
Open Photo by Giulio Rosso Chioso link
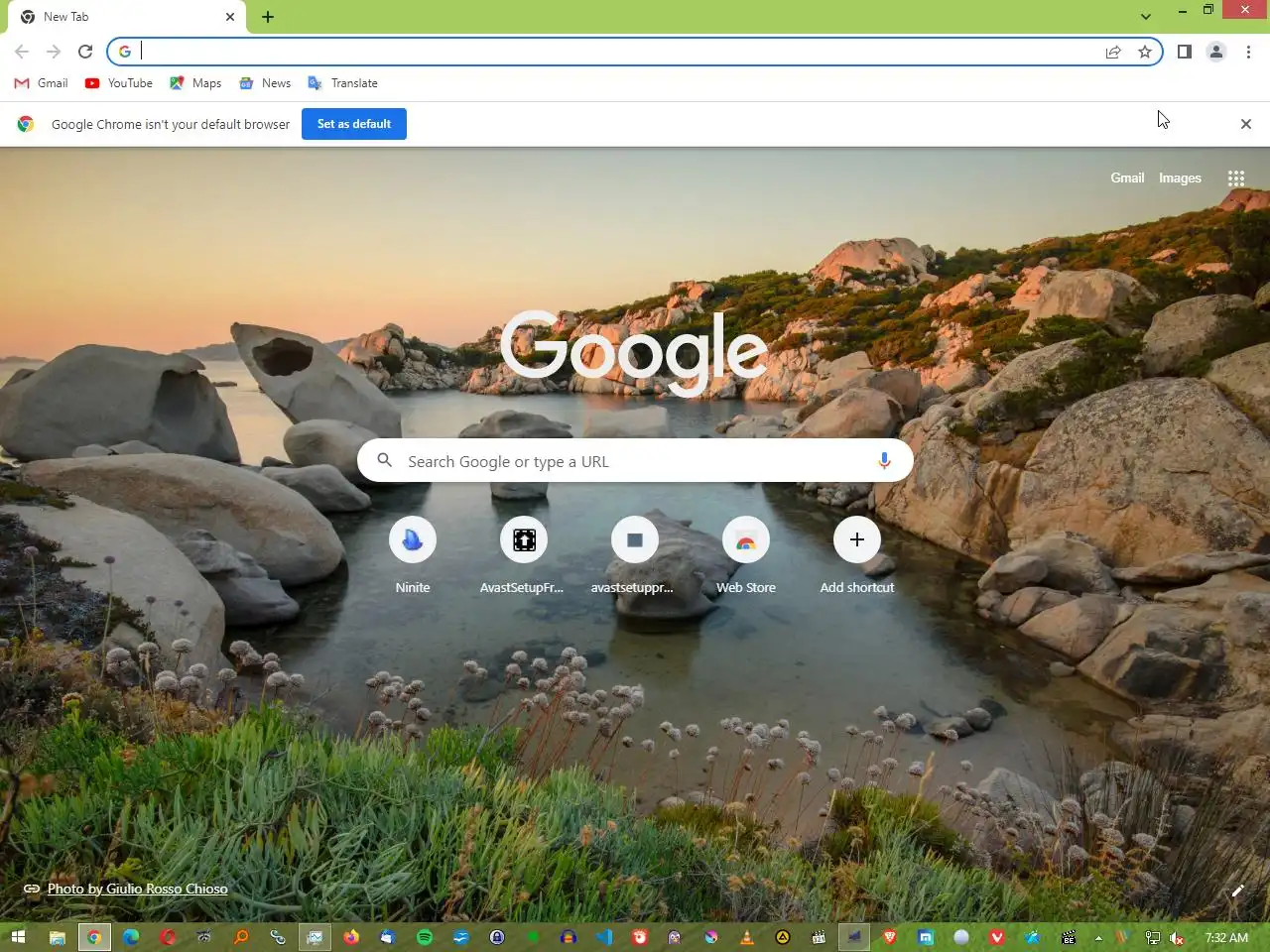138,889
